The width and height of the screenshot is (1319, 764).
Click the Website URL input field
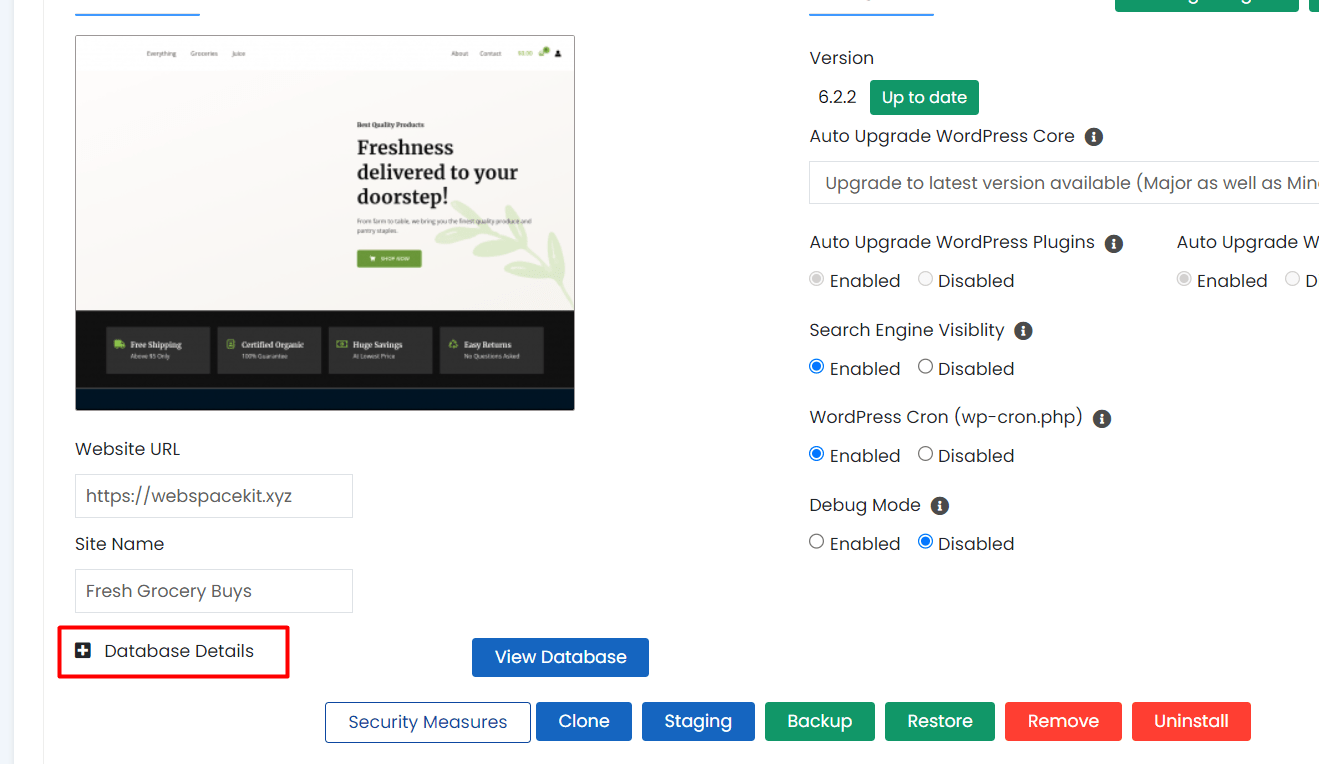pos(214,496)
